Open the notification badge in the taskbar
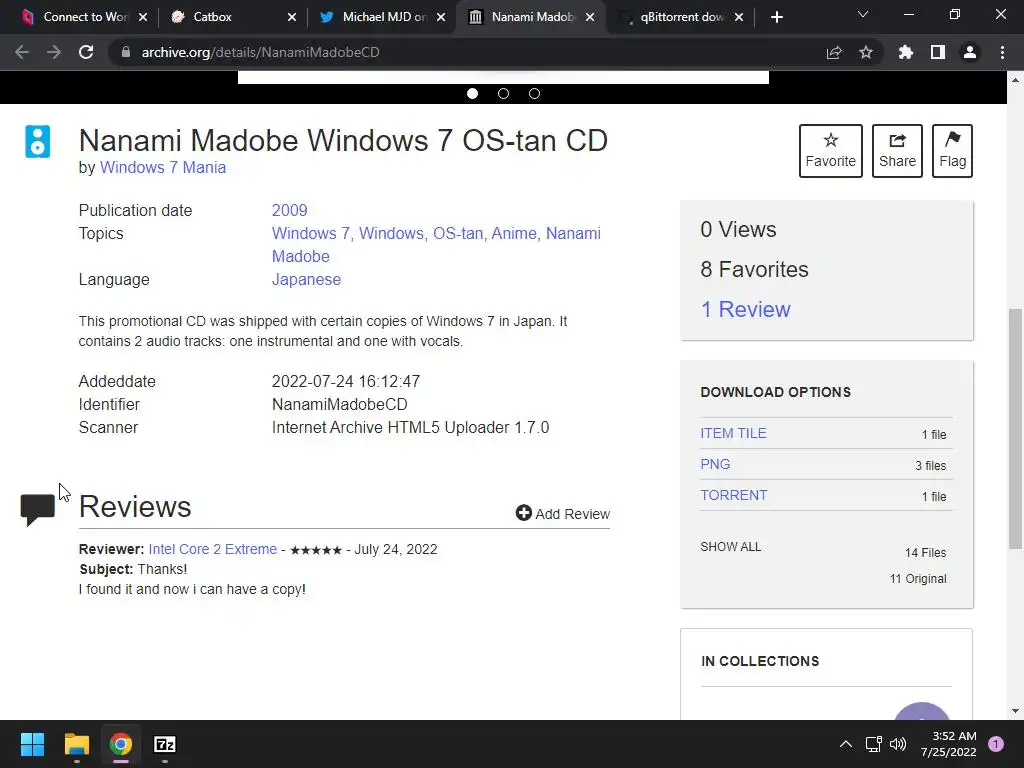The image size is (1024, 768). pos(996,744)
